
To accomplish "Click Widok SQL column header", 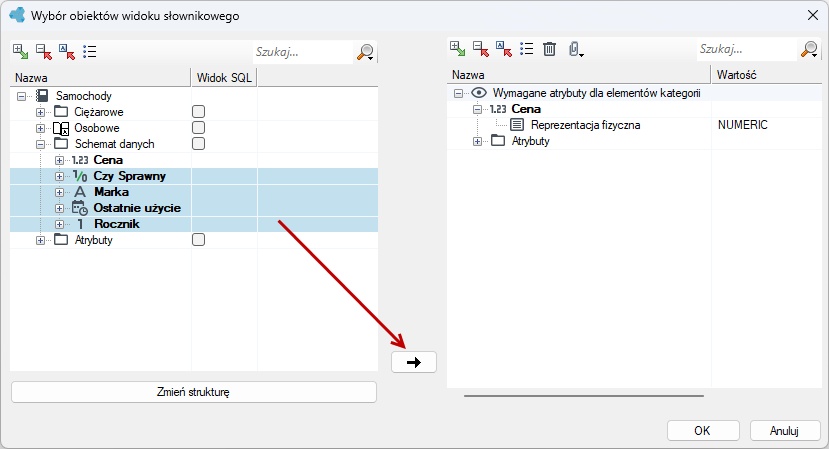I will click(224, 78).
